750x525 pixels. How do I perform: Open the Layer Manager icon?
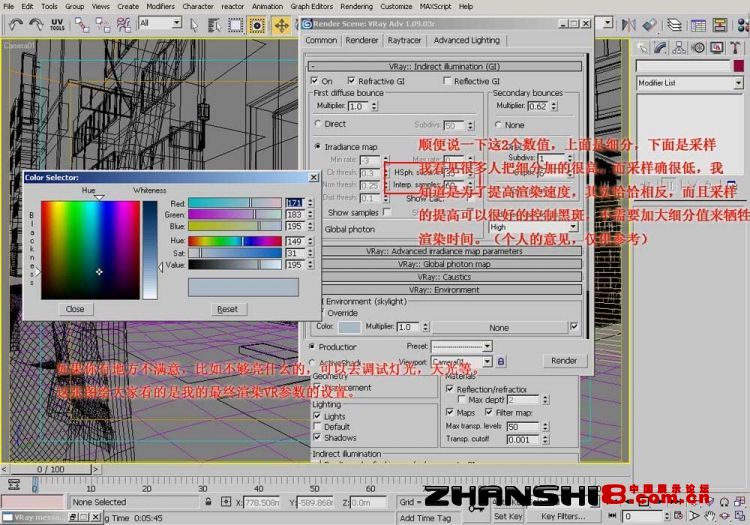point(674,25)
